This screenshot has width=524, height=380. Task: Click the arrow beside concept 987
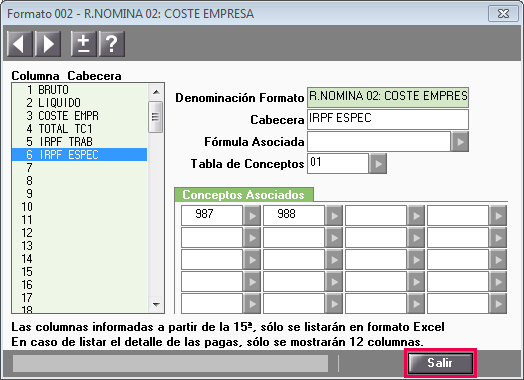(252, 216)
